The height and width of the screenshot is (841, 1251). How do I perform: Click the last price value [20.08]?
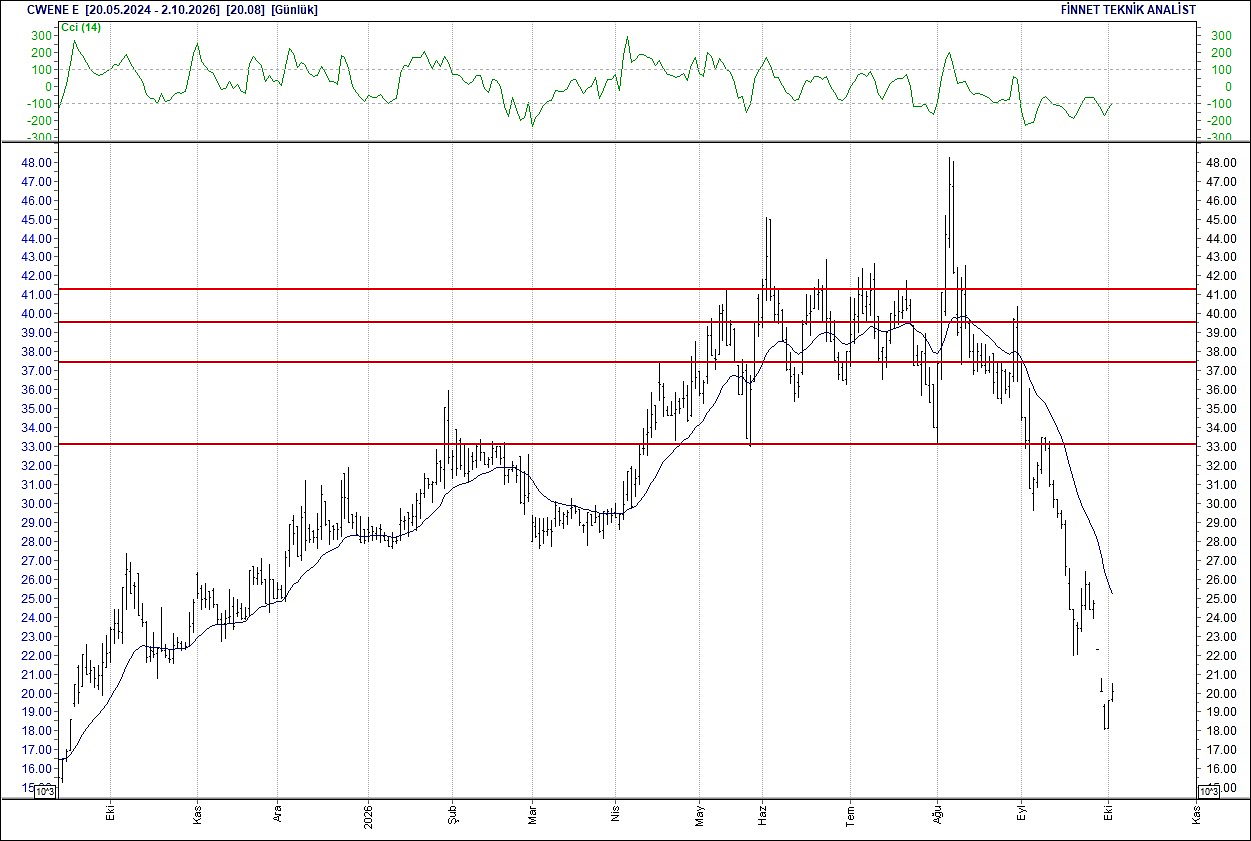click(244, 9)
